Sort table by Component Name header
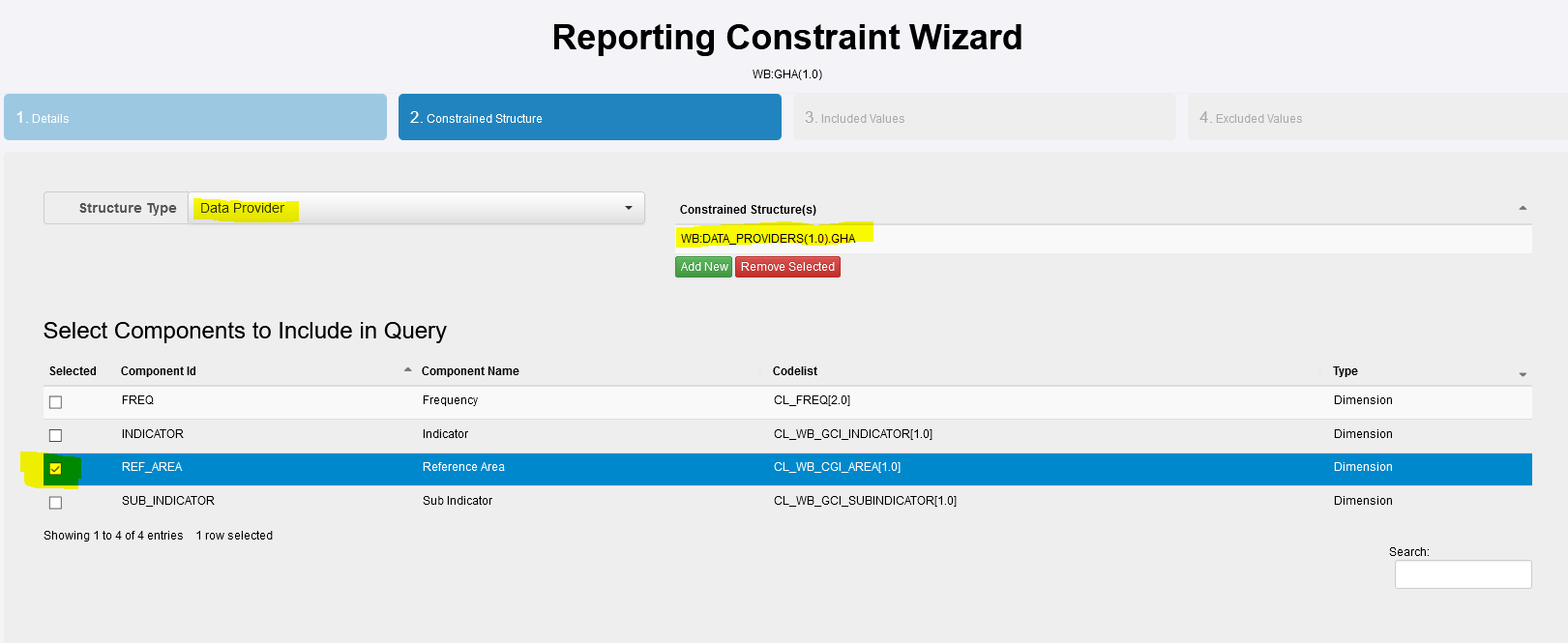This screenshot has width=1568, height=643. 470,371
